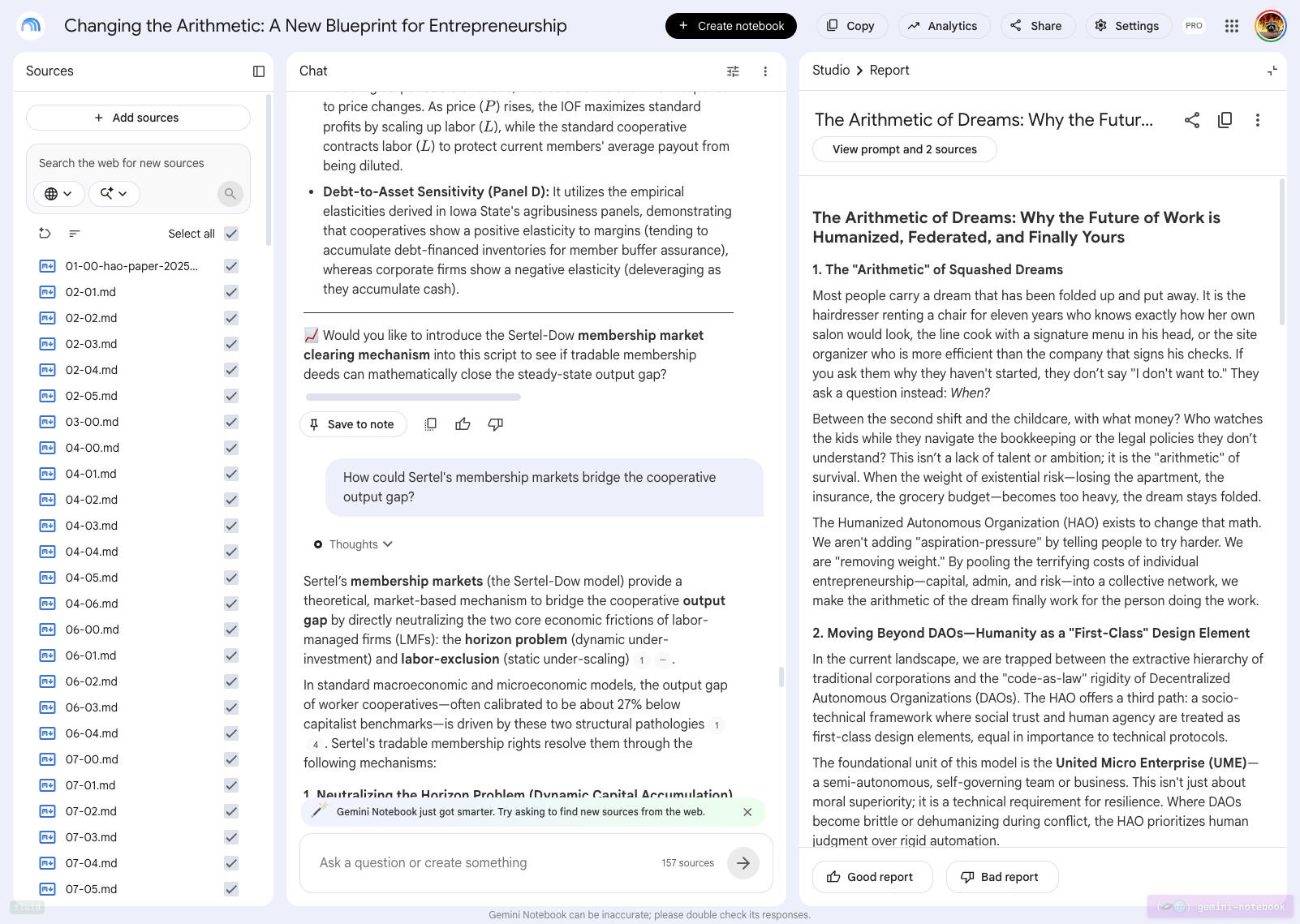Share the Arithmetic of Dreams report

point(1192,120)
